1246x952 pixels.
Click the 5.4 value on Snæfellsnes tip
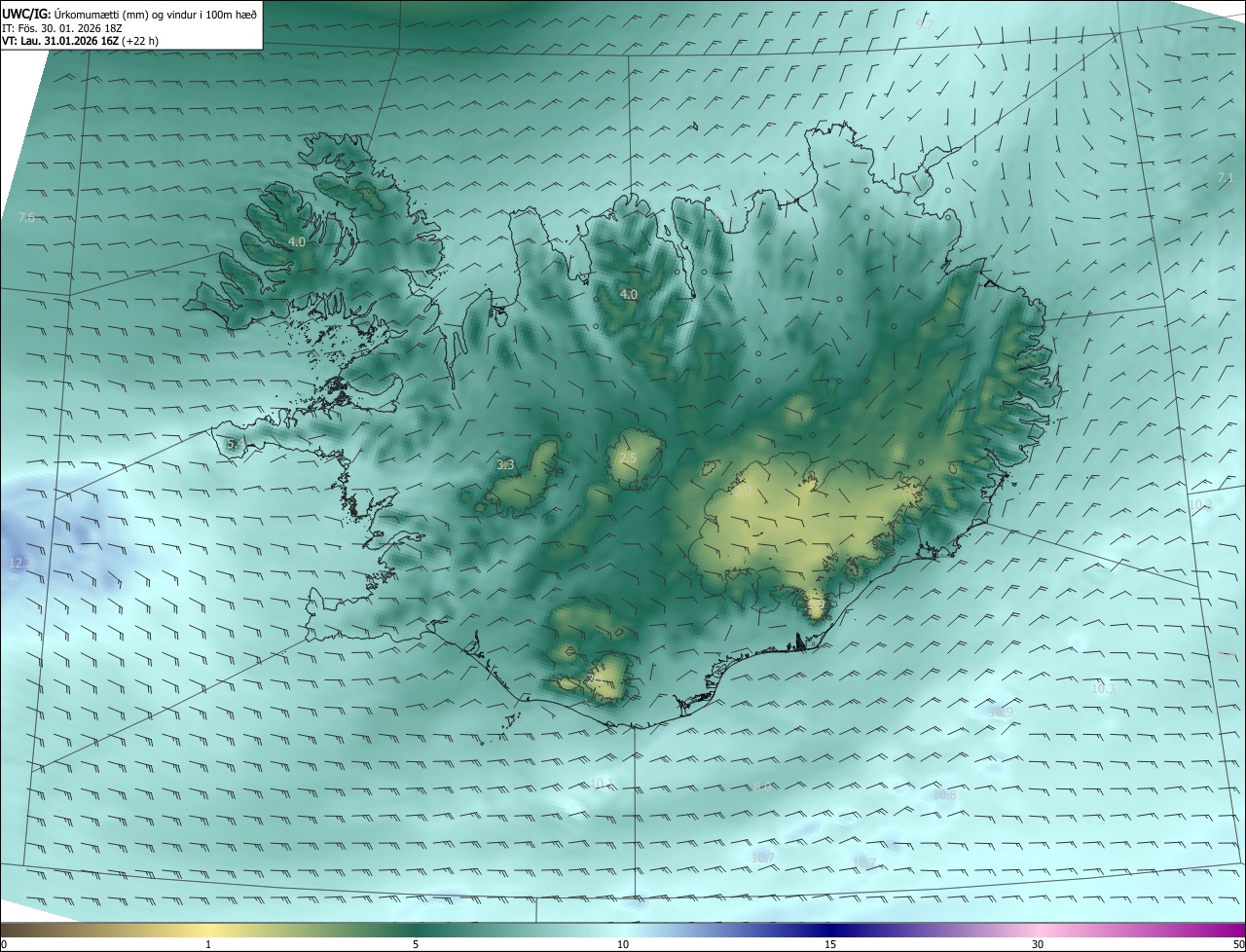coord(234,444)
